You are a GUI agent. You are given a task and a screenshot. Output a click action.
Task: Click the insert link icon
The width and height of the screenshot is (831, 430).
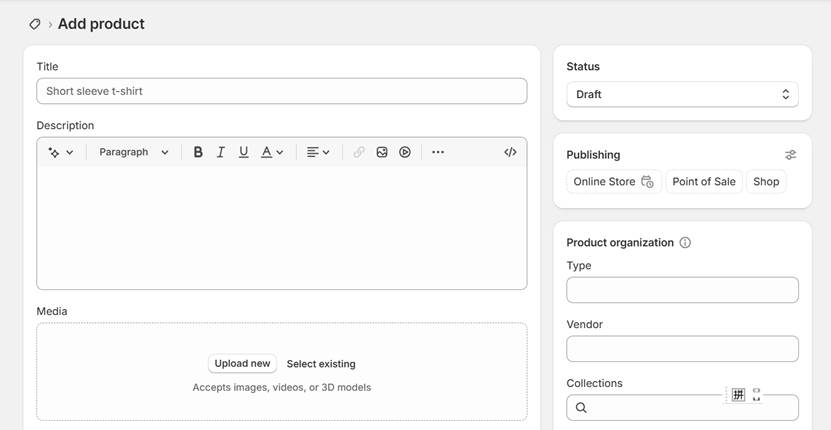(359, 152)
